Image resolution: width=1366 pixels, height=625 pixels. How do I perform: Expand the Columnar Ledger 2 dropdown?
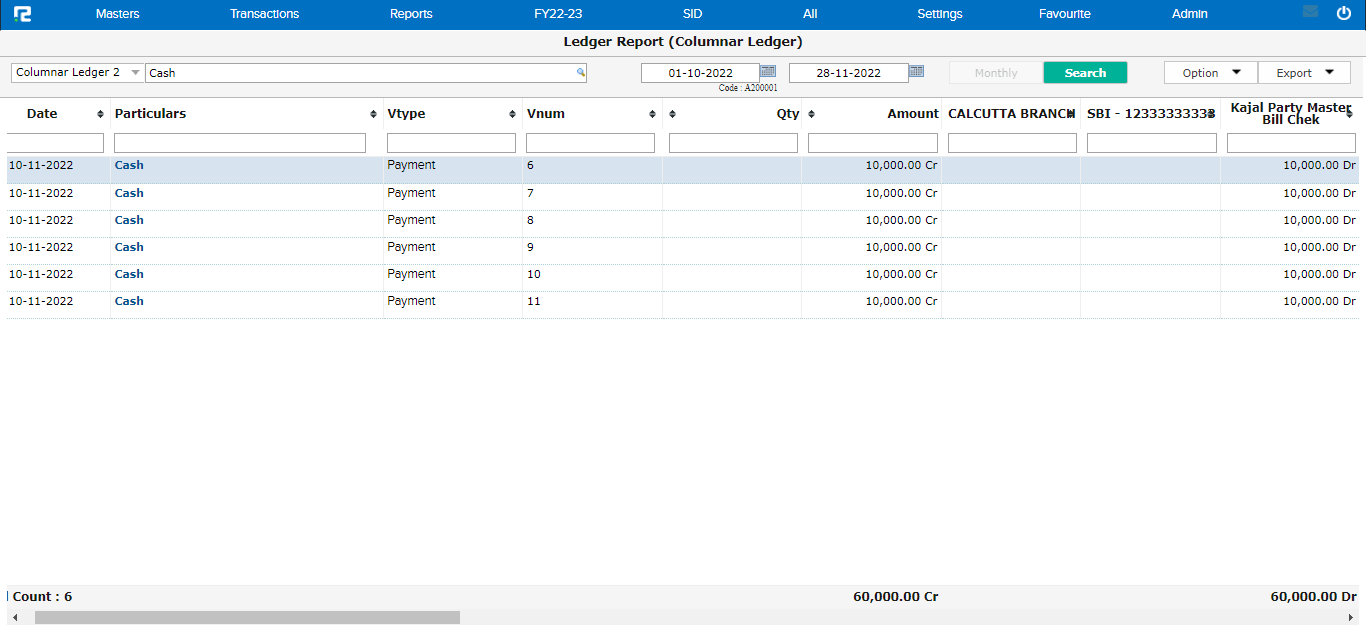point(135,73)
